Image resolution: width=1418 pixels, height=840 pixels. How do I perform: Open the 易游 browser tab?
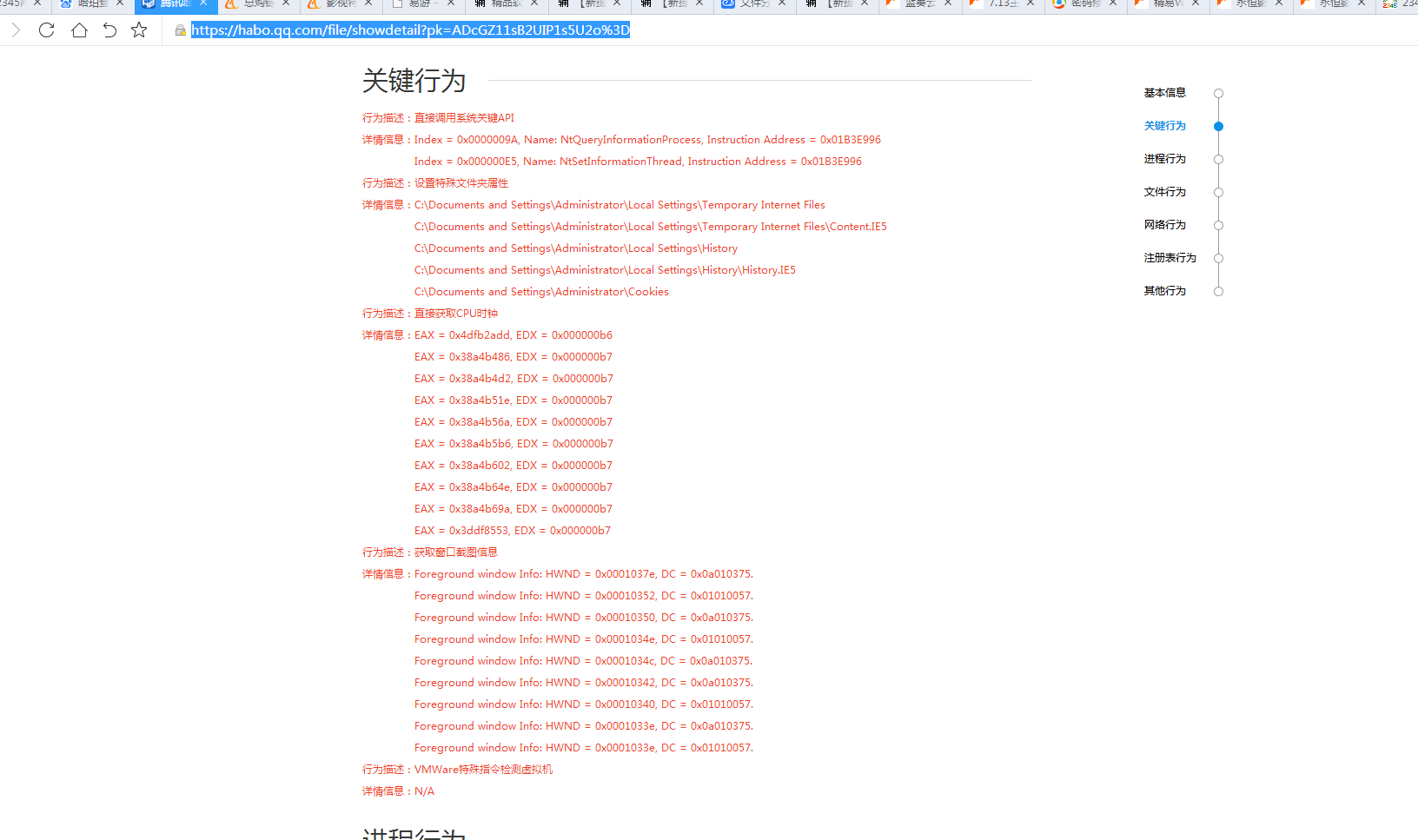pos(422,4)
